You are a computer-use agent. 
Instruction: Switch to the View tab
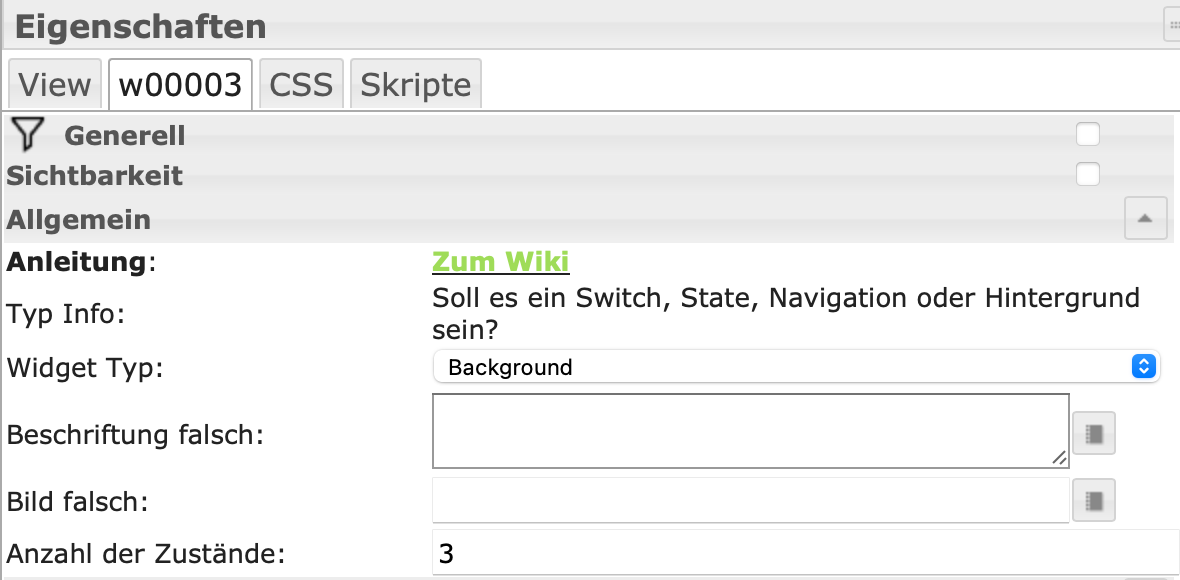[54, 84]
